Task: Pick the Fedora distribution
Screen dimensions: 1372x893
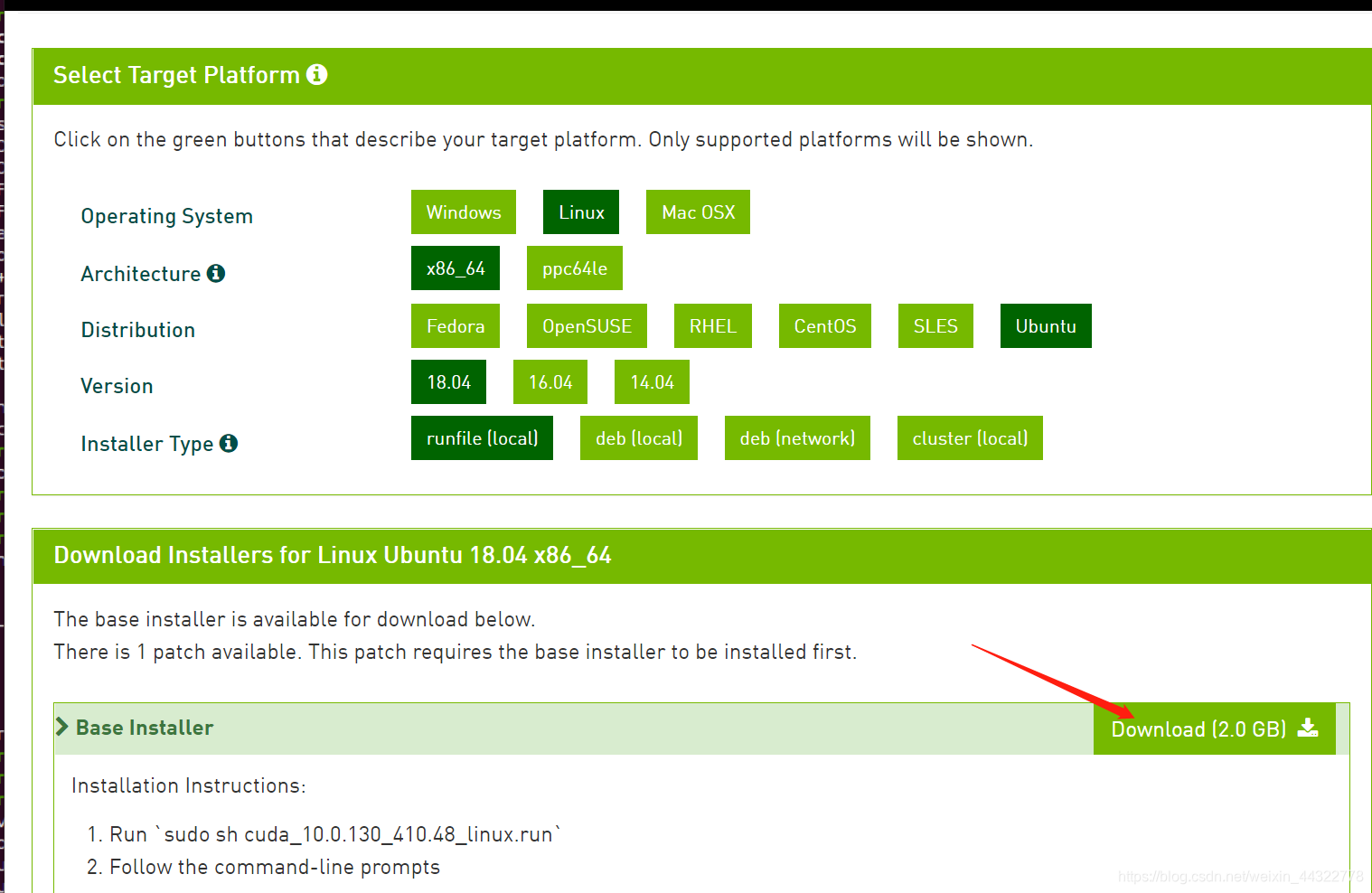Action: [x=456, y=326]
